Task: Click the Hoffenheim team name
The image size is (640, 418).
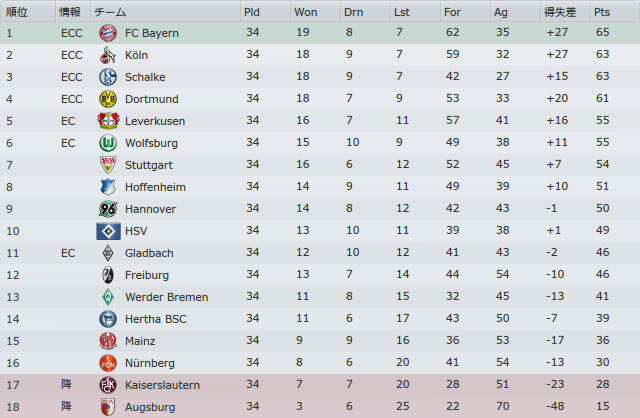Action: 155,187
